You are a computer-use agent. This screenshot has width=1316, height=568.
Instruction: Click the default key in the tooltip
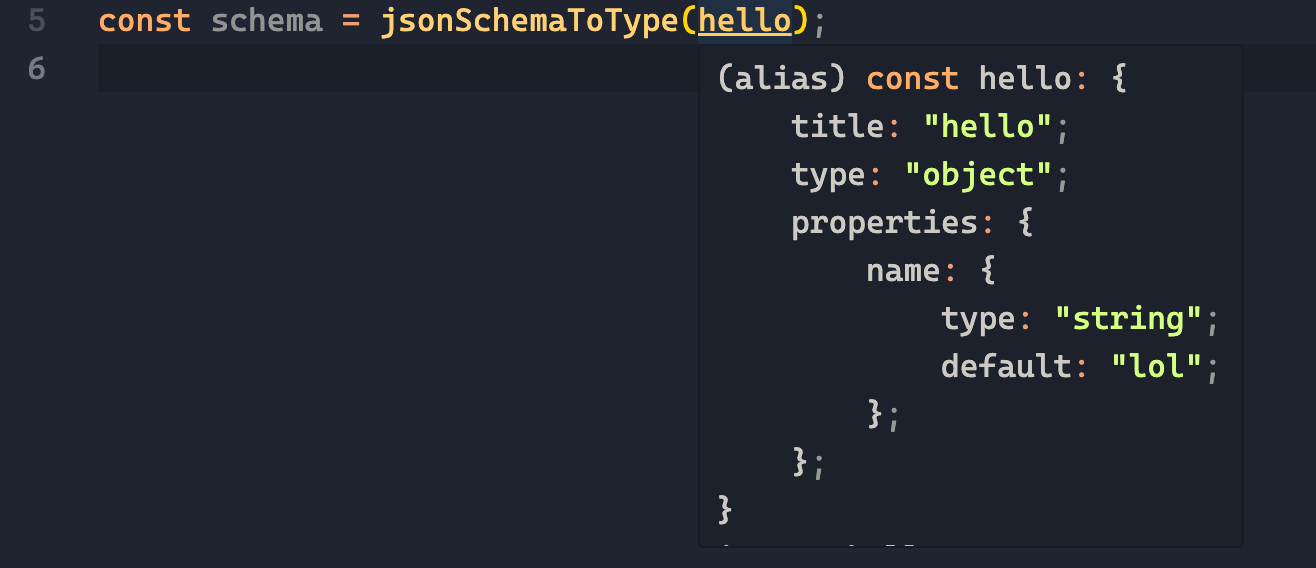(x=1006, y=367)
